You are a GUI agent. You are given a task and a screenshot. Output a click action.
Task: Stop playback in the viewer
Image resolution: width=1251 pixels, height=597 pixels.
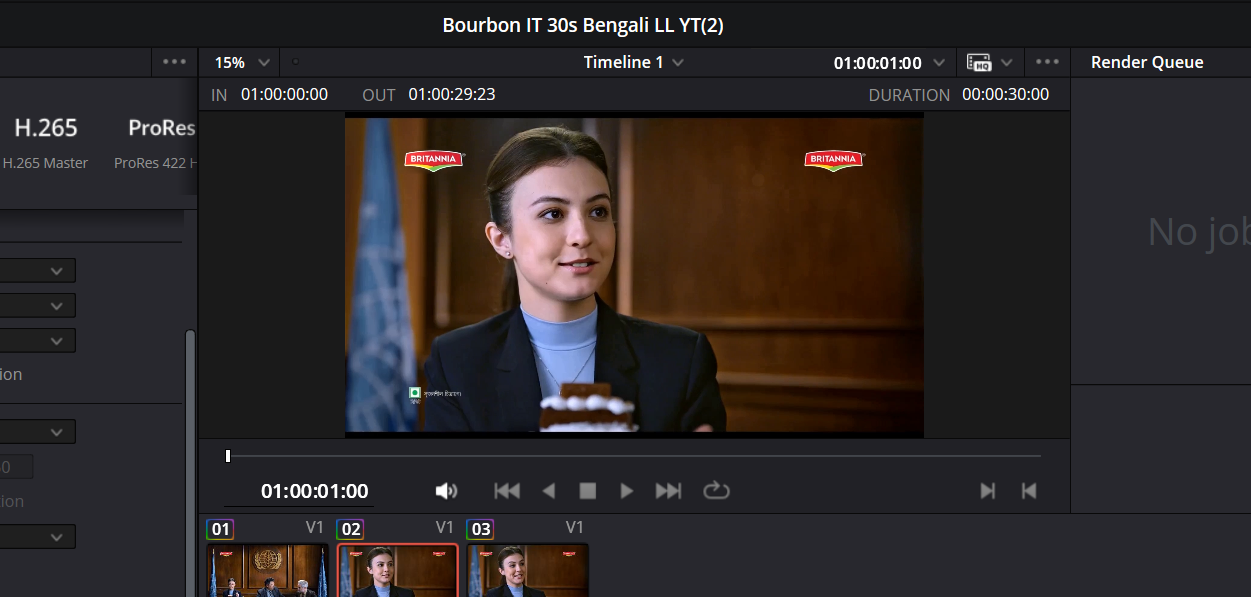588,491
